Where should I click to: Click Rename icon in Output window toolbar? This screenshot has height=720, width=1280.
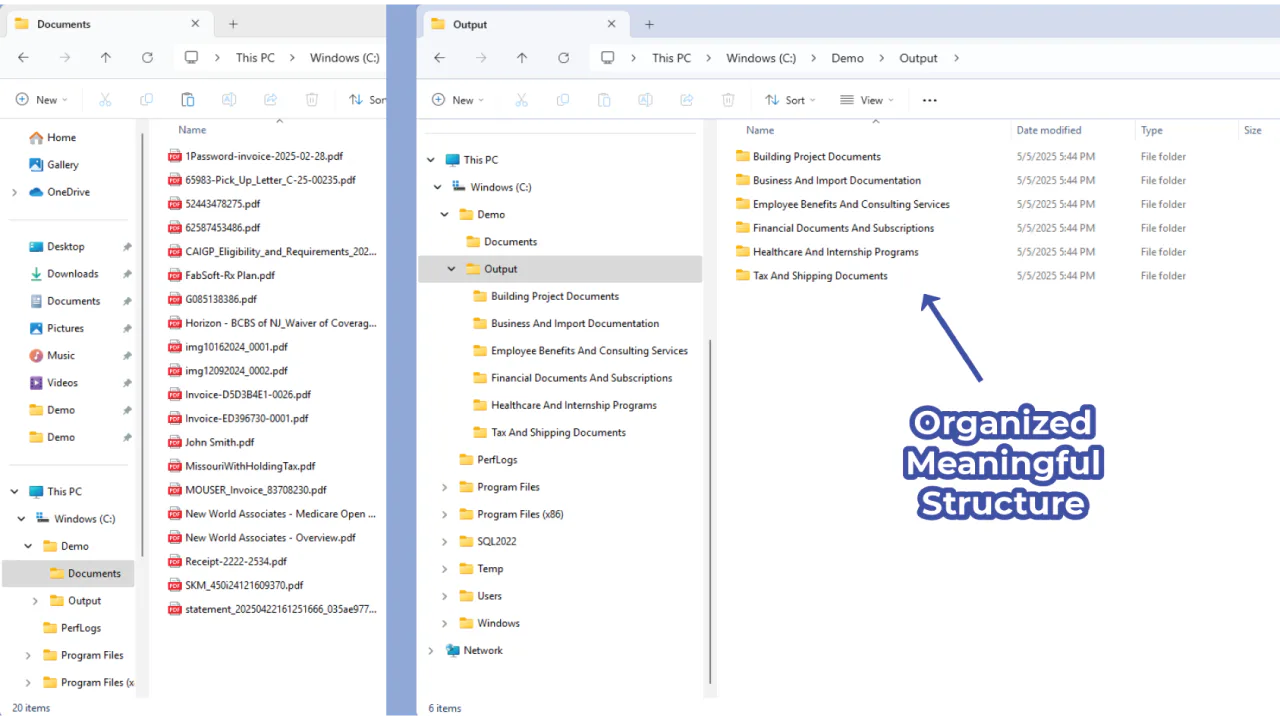(x=645, y=100)
